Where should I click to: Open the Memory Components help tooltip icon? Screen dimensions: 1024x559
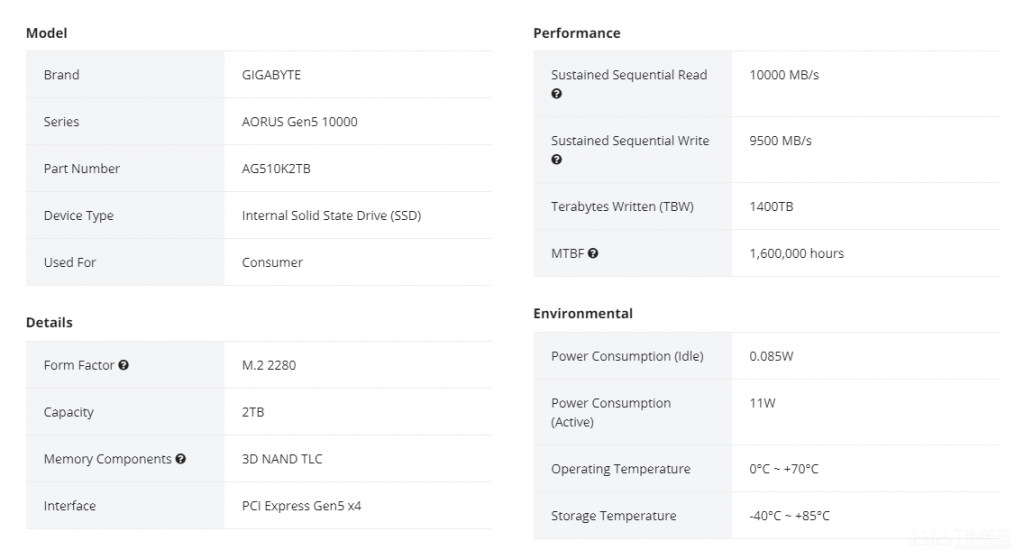pyautogui.click(x=181, y=460)
